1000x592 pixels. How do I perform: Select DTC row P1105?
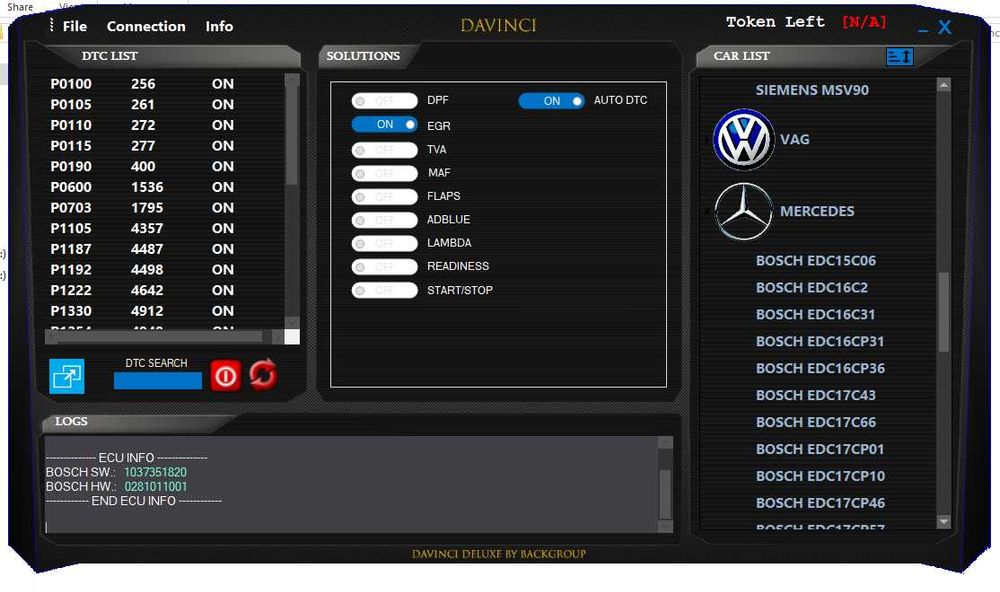pyautogui.click(x=142, y=228)
